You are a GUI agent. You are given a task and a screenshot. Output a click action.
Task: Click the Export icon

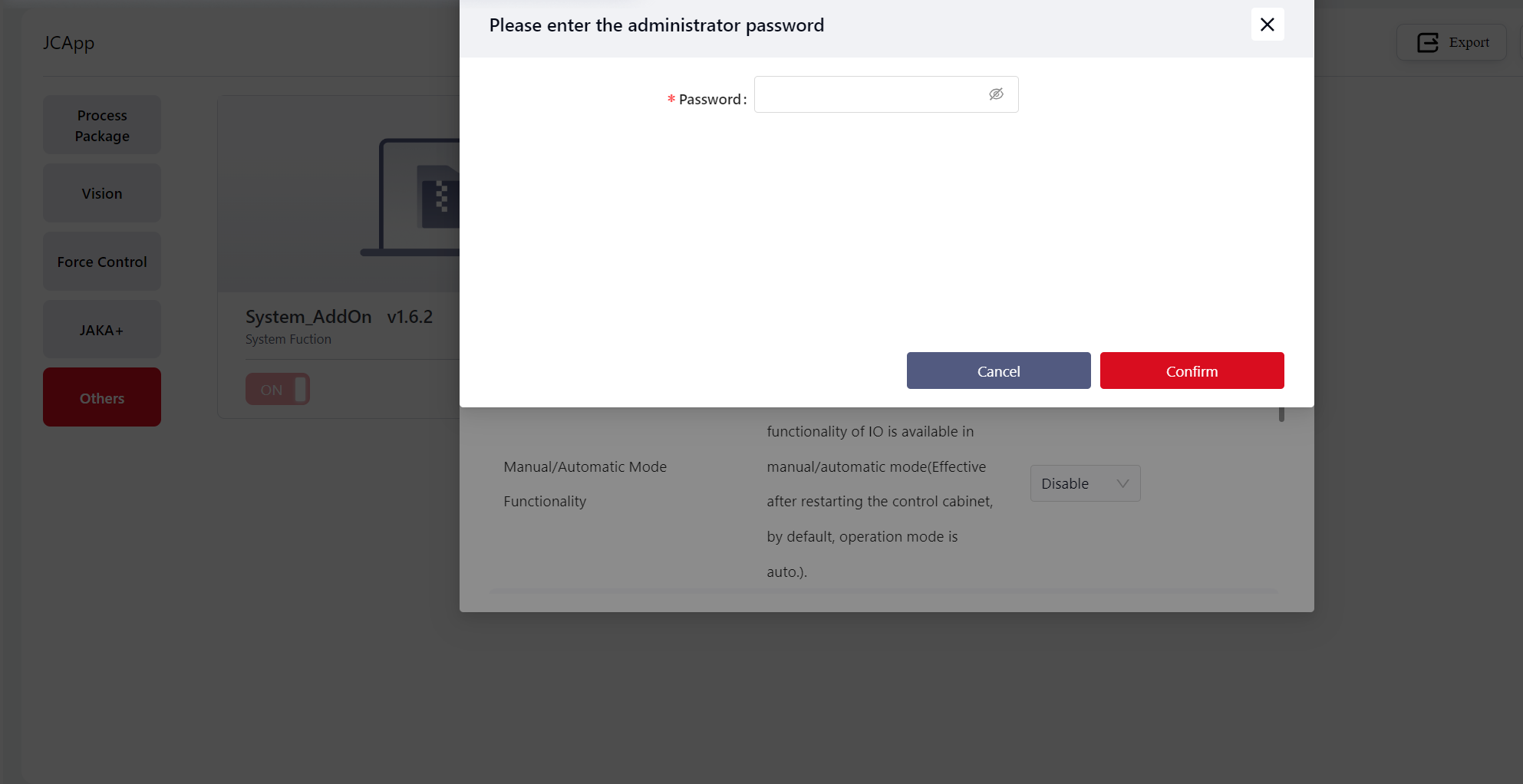pos(1427,43)
